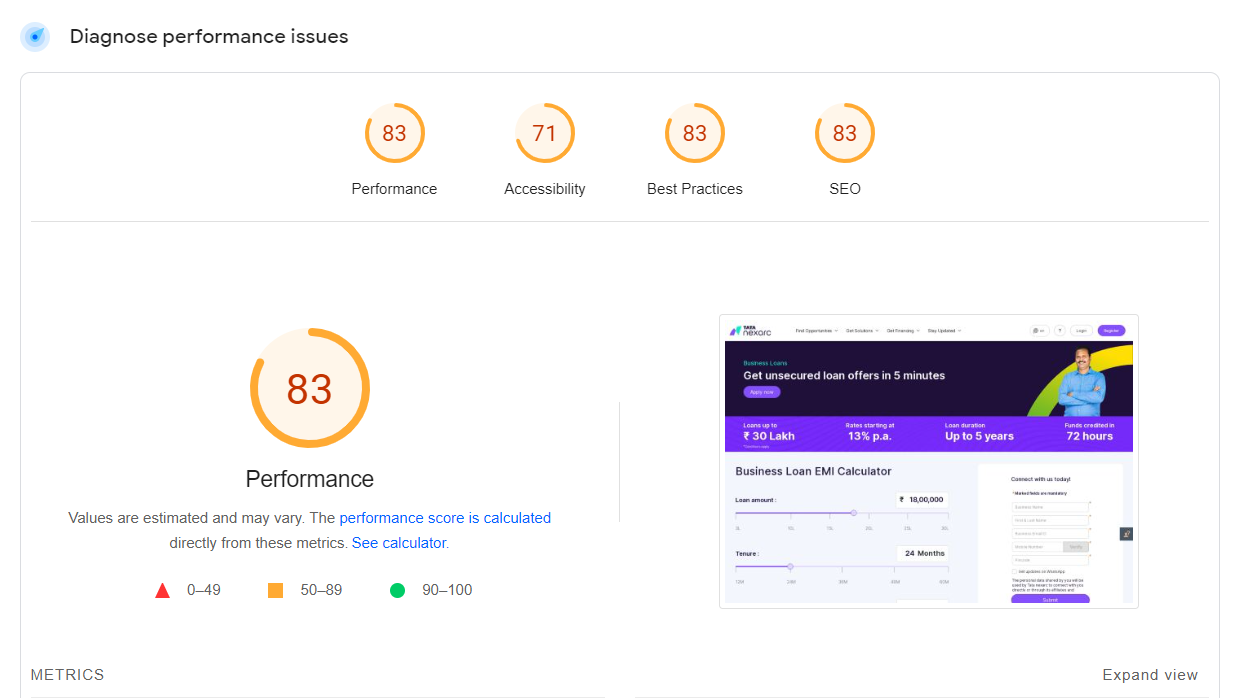
Task: Click the Register button in thumbnail
Action: pos(1111,330)
